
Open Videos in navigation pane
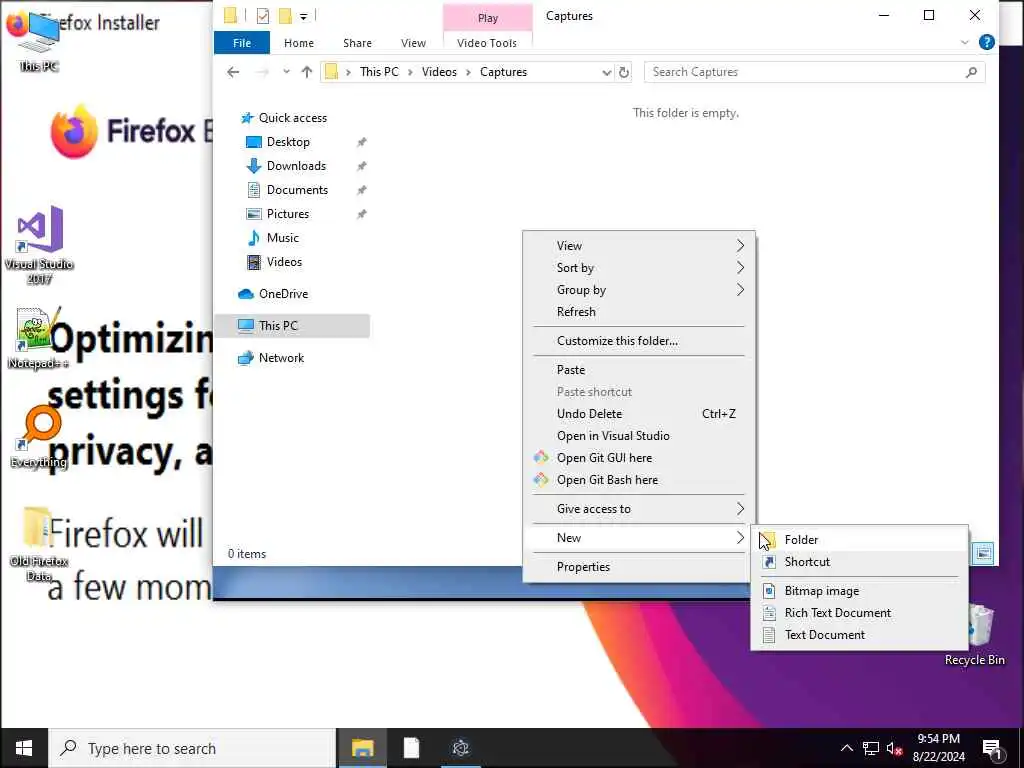click(284, 262)
